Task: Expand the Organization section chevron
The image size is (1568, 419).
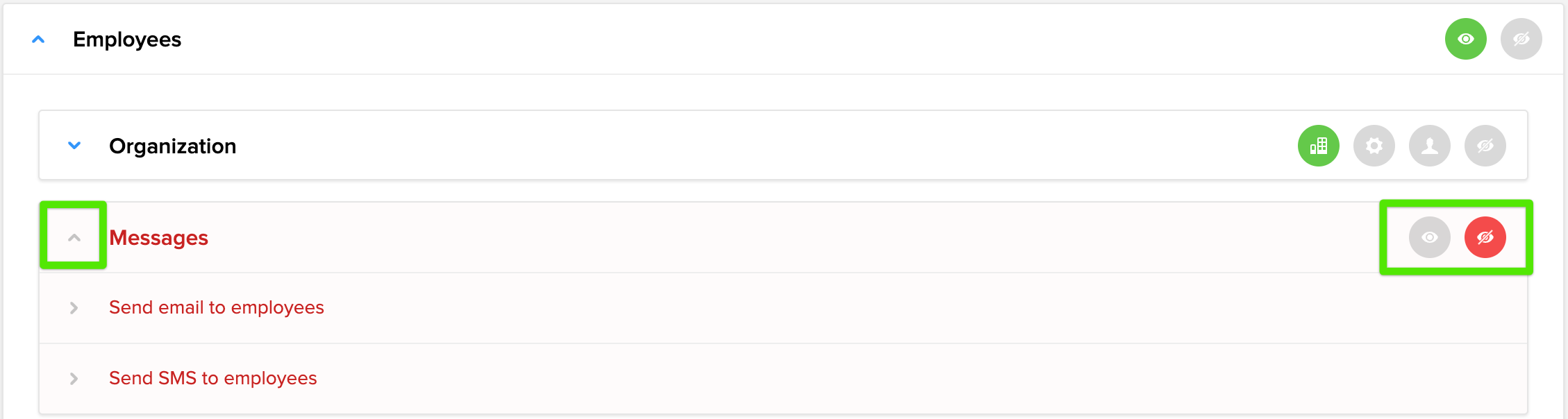Action: (74, 146)
